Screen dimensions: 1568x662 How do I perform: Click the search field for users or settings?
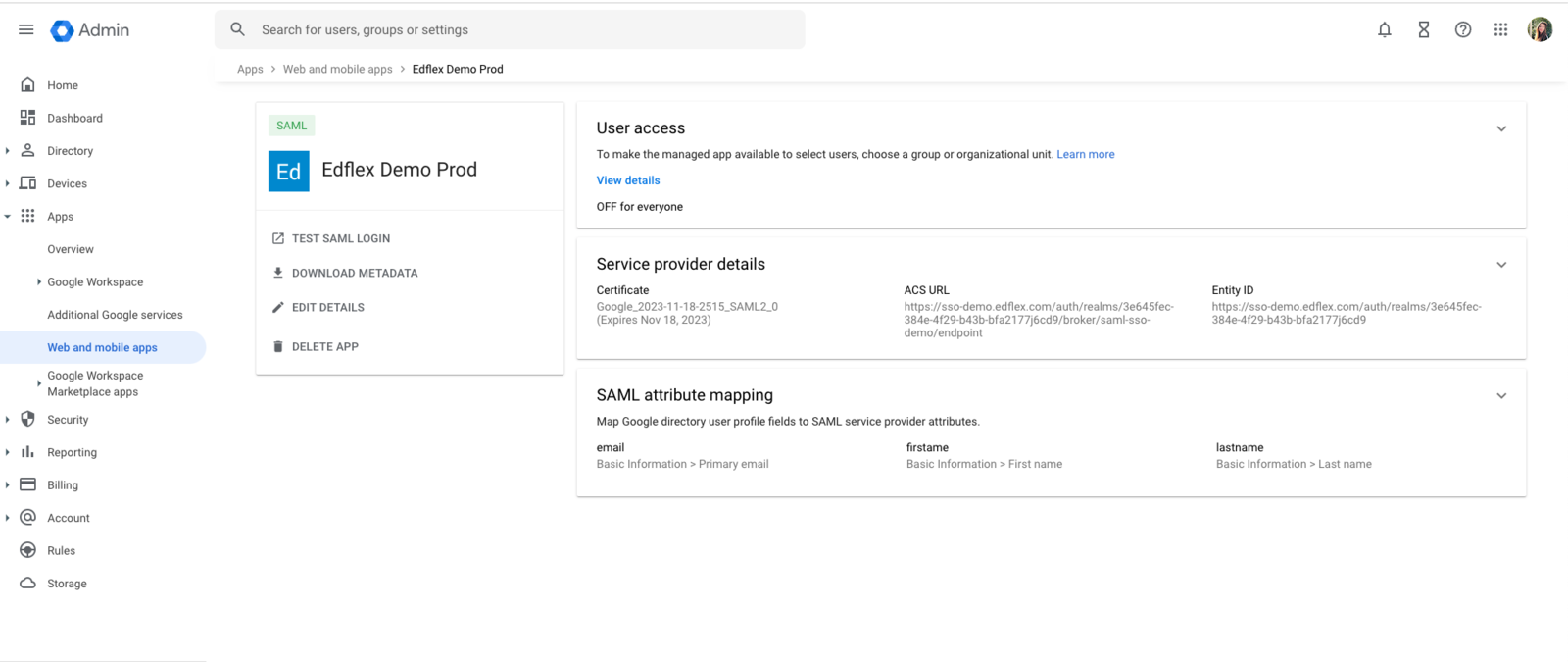(x=510, y=29)
